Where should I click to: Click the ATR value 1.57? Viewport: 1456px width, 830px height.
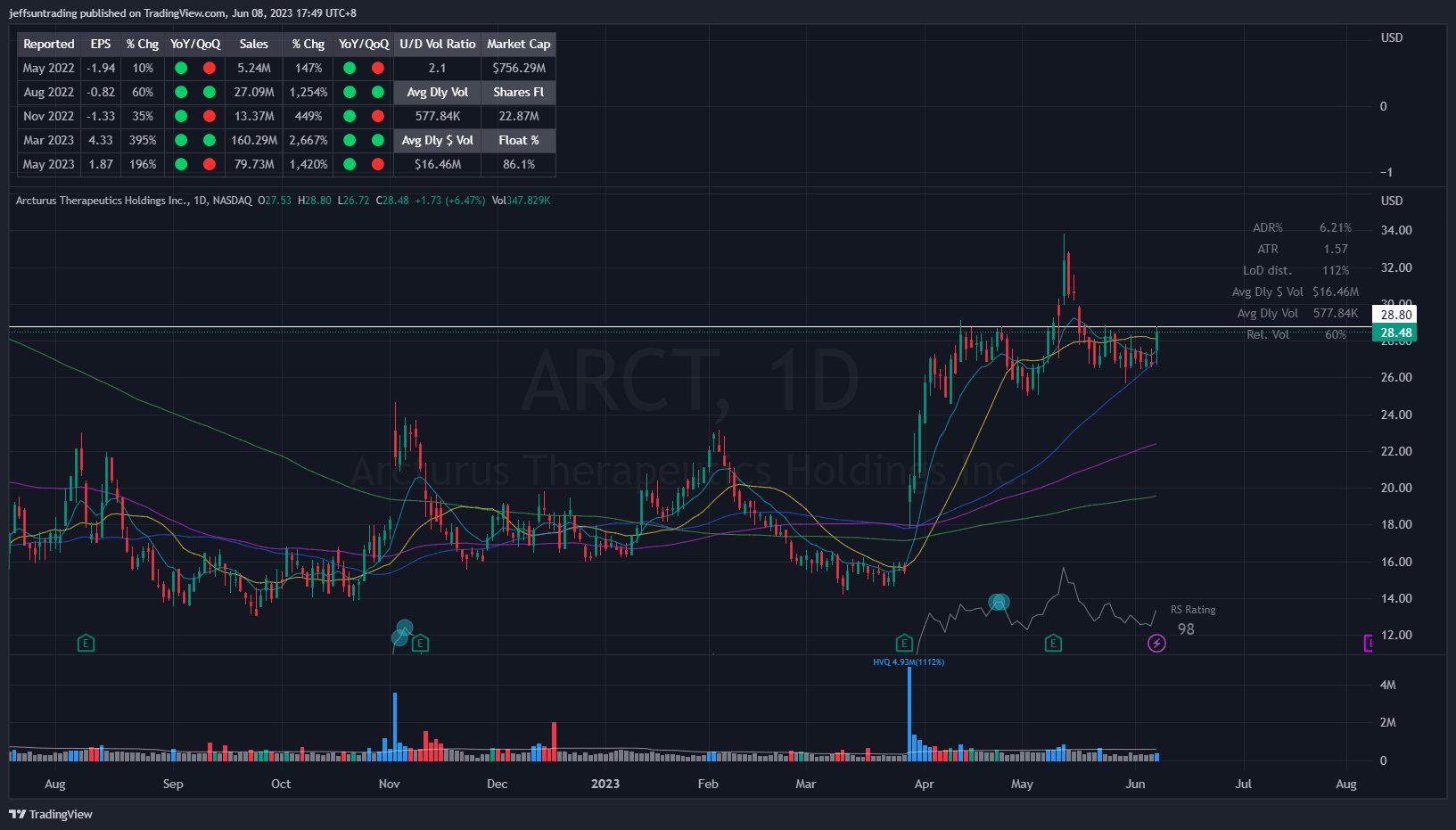tap(1336, 249)
